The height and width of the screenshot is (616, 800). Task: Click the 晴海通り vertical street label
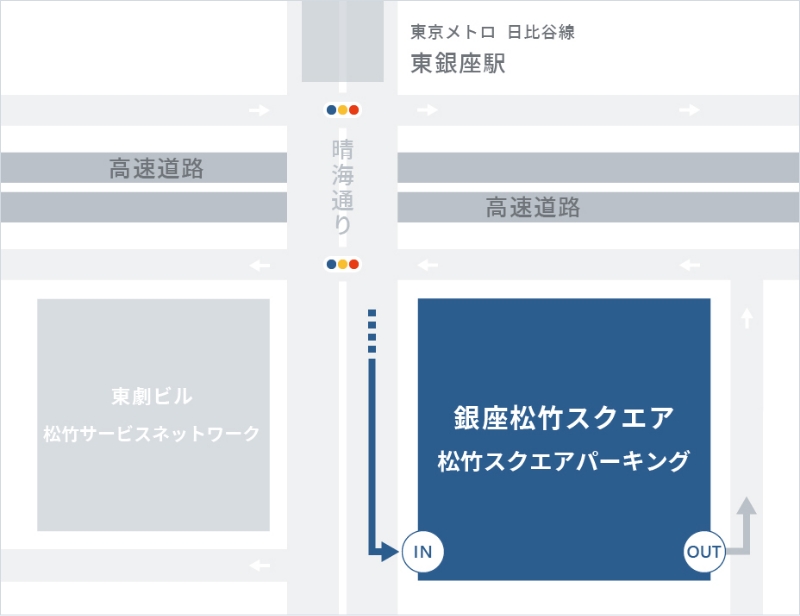(342, 187)
